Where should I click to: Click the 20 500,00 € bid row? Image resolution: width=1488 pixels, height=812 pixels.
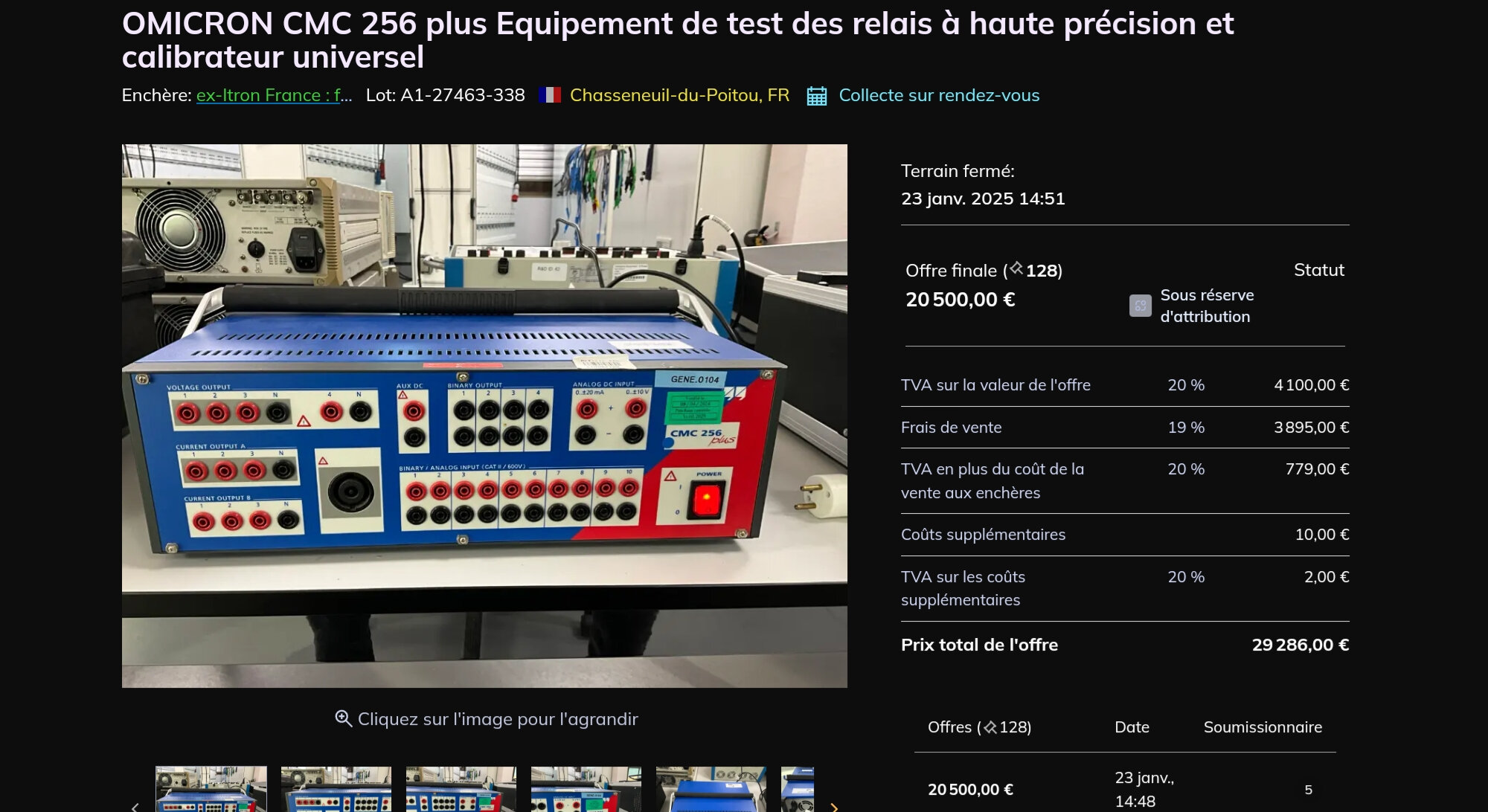pos(970,789)
